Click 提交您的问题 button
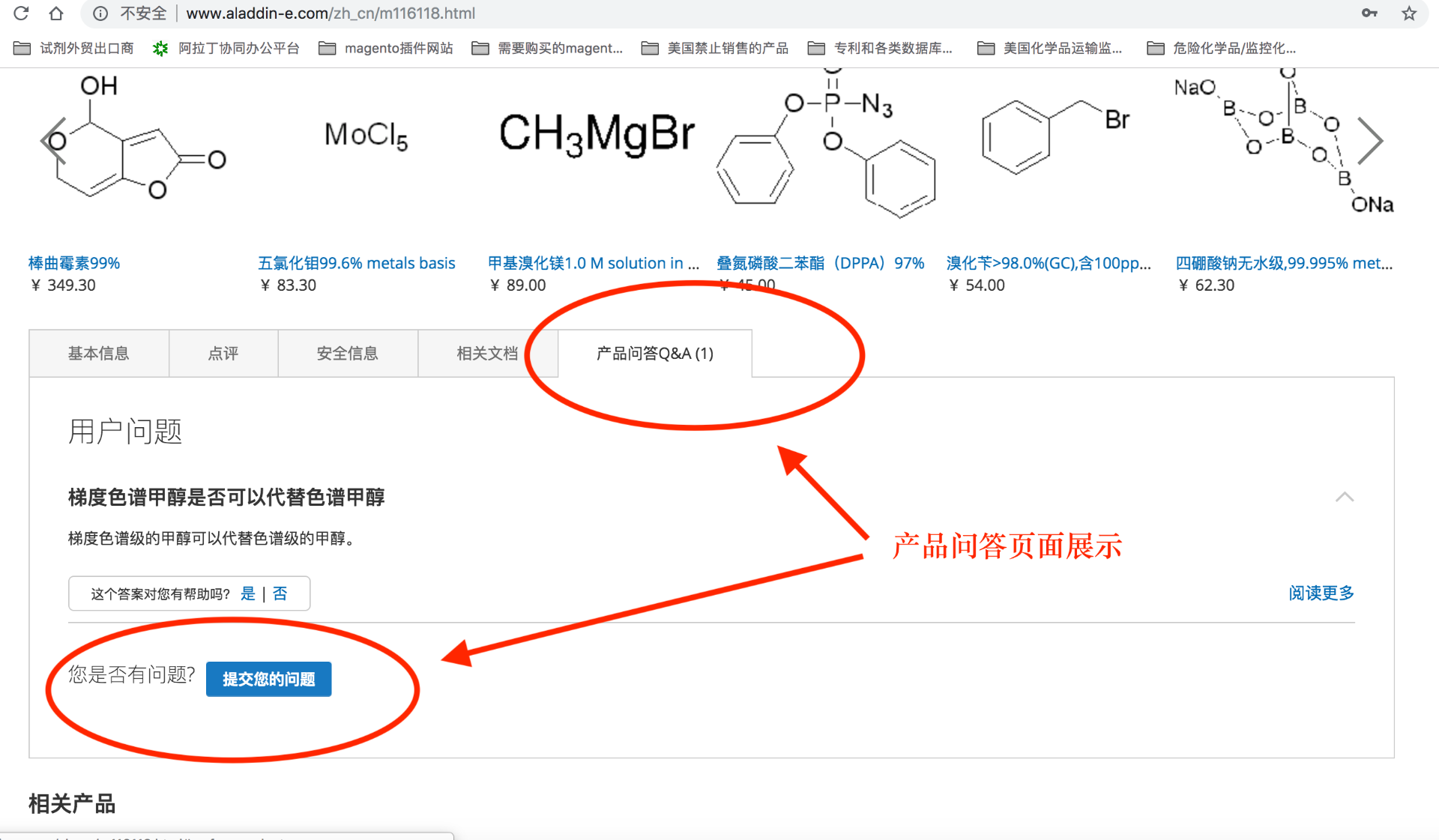Image resolution: width=1439 pixels, height=840 pixels. 268,679
